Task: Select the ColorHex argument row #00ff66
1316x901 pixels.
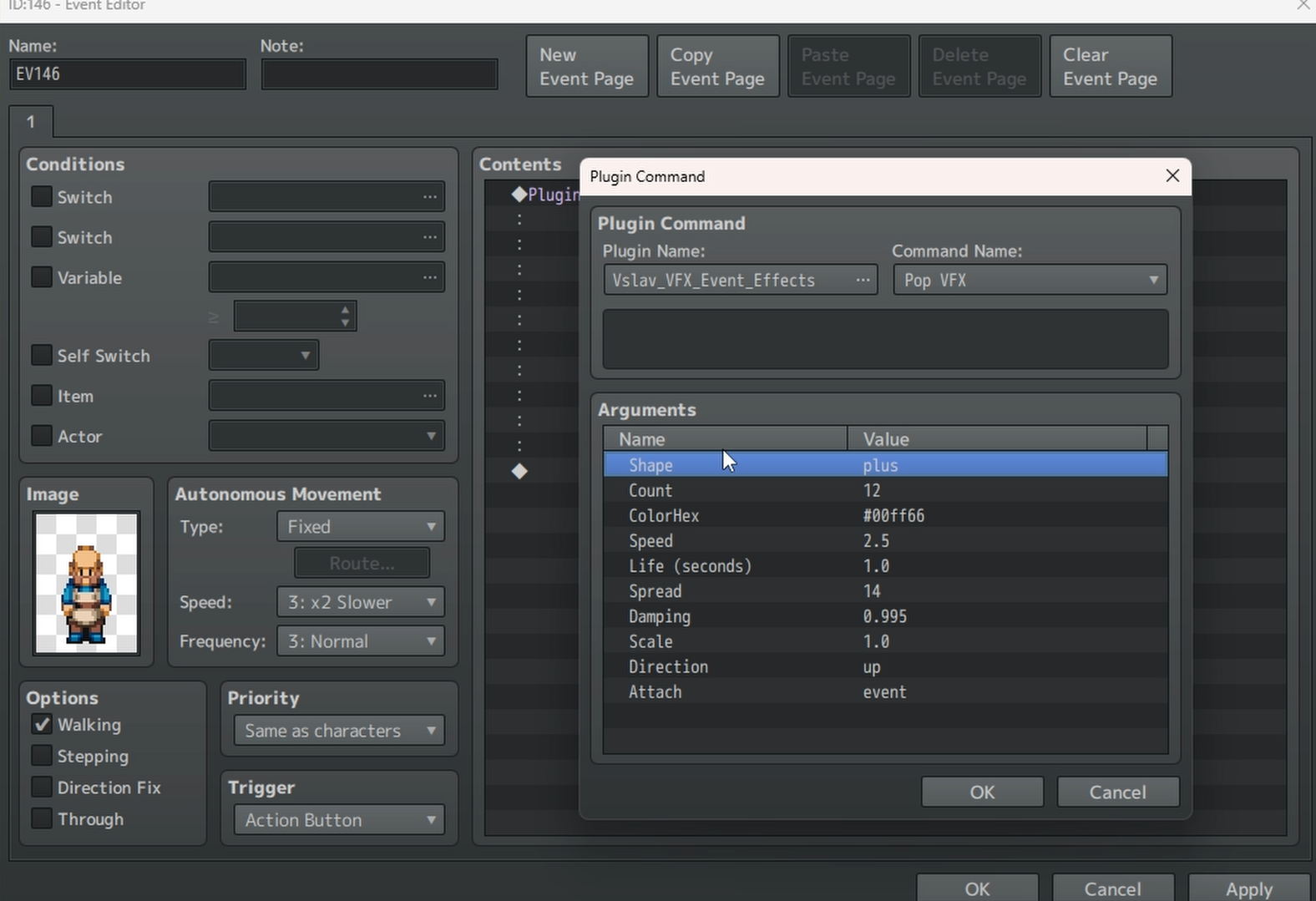Action: pos(885,515)
